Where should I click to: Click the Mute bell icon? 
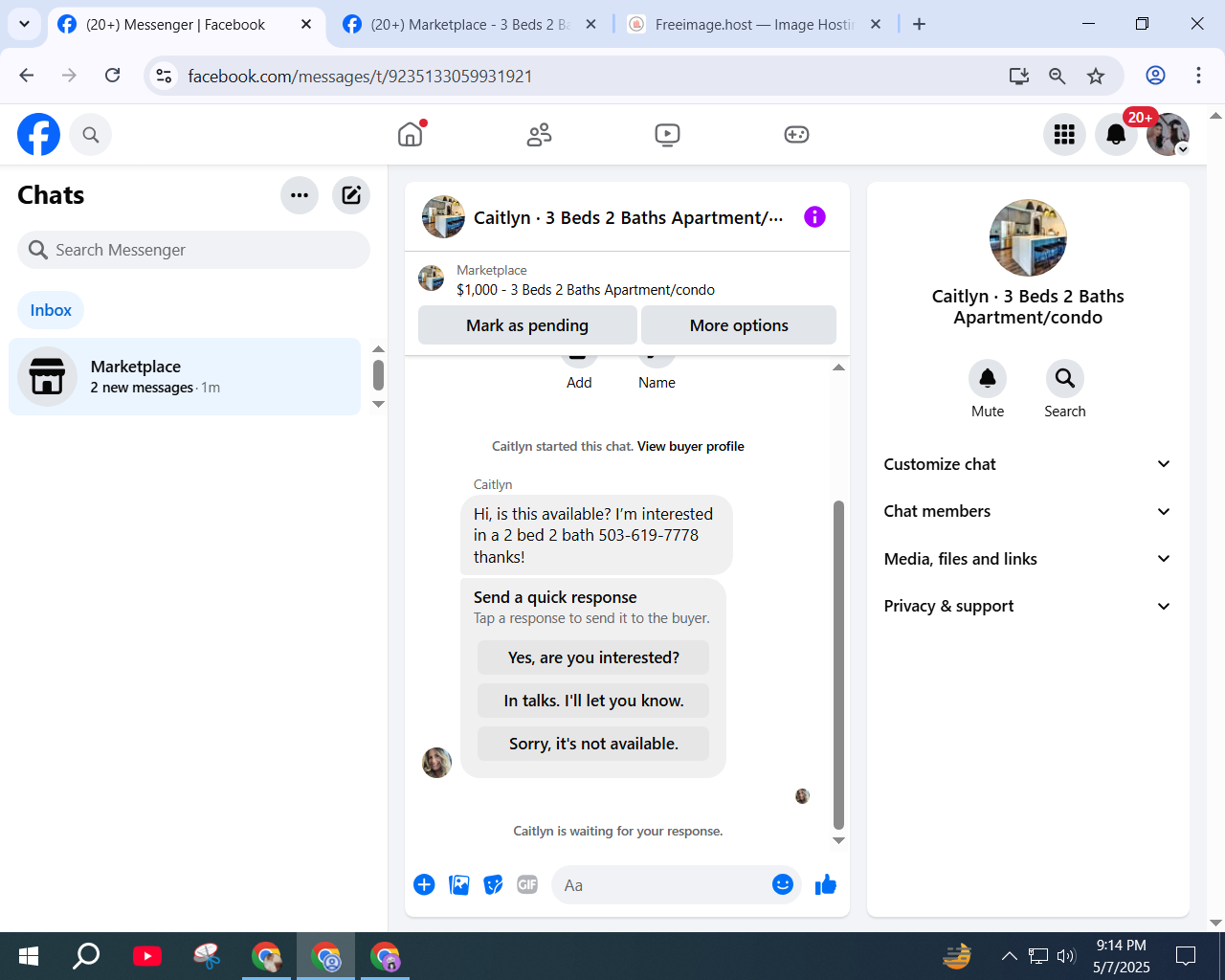(988, 379)
